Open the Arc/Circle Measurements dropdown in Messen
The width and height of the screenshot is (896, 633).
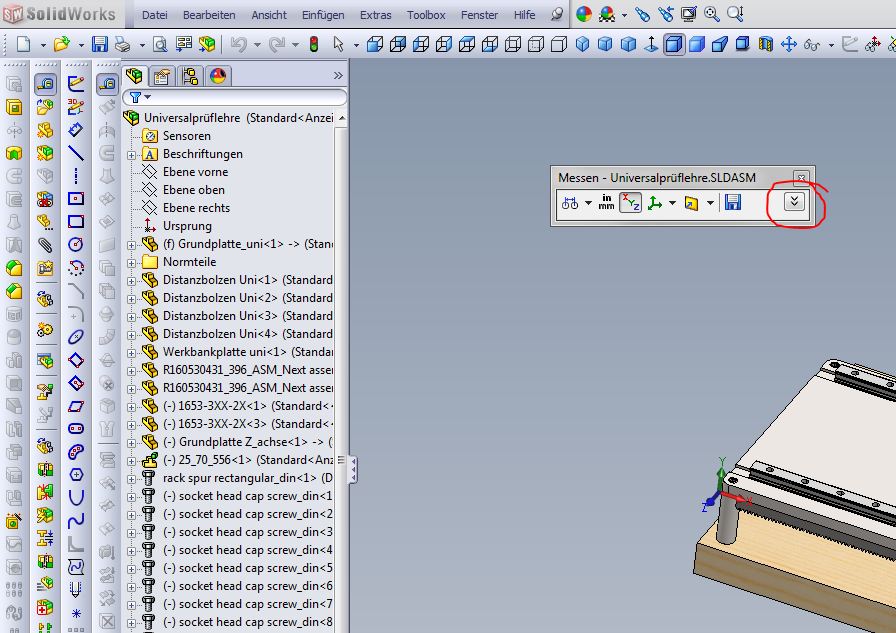tap(588, 203)
